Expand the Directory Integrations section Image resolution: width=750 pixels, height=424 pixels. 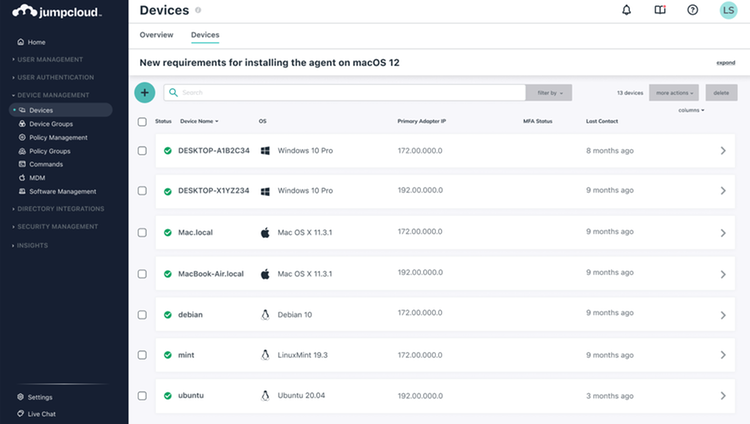(x=58, y=209)
